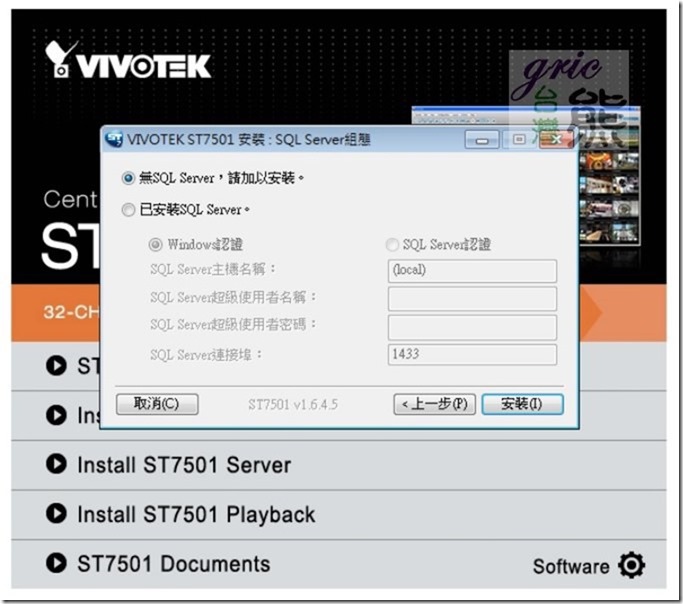Image resolution: width=683 pixels, height=604 pixels.
Task: Click the ST installer icon in title bar
Action: (114, 139)
